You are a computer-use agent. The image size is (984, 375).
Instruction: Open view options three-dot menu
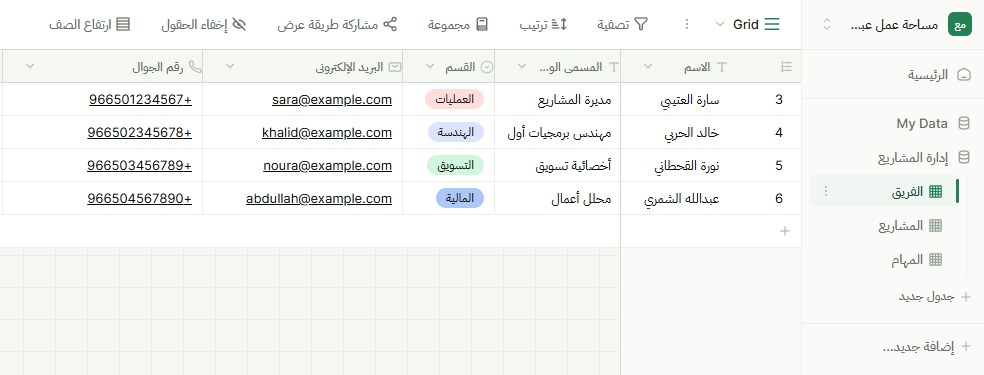point(687,24)
